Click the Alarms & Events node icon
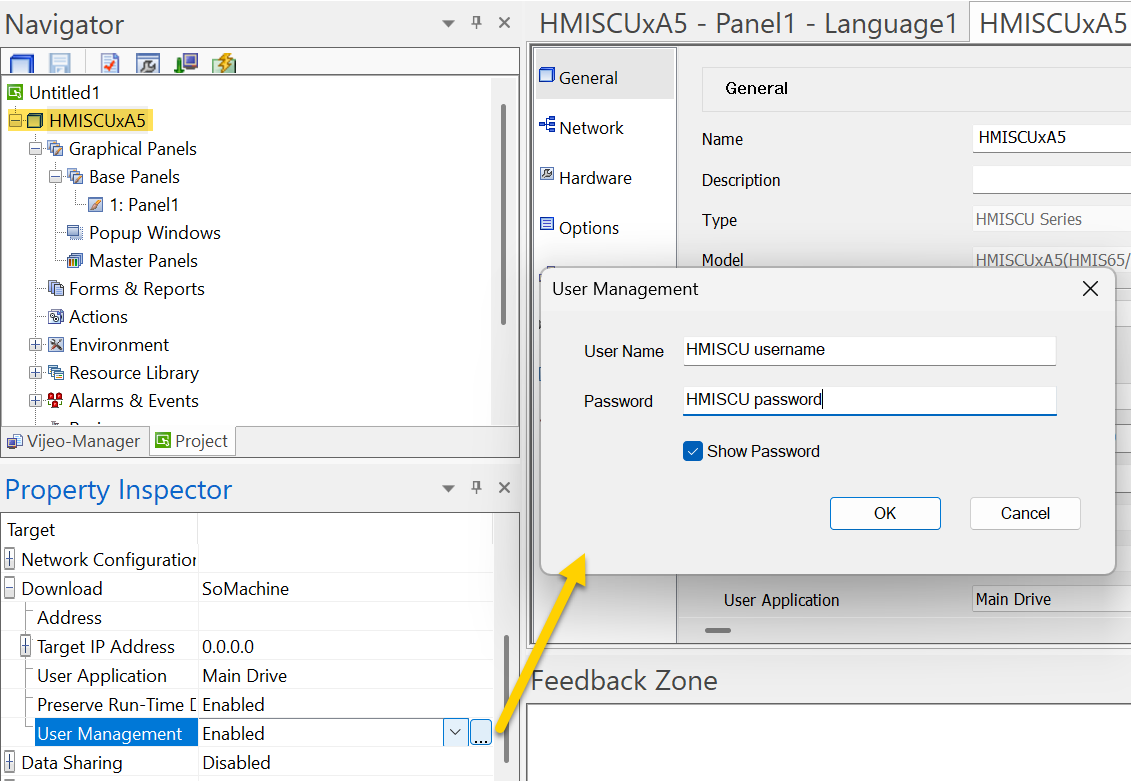Viewport: 1131px width, 781px height. [56, 400]
